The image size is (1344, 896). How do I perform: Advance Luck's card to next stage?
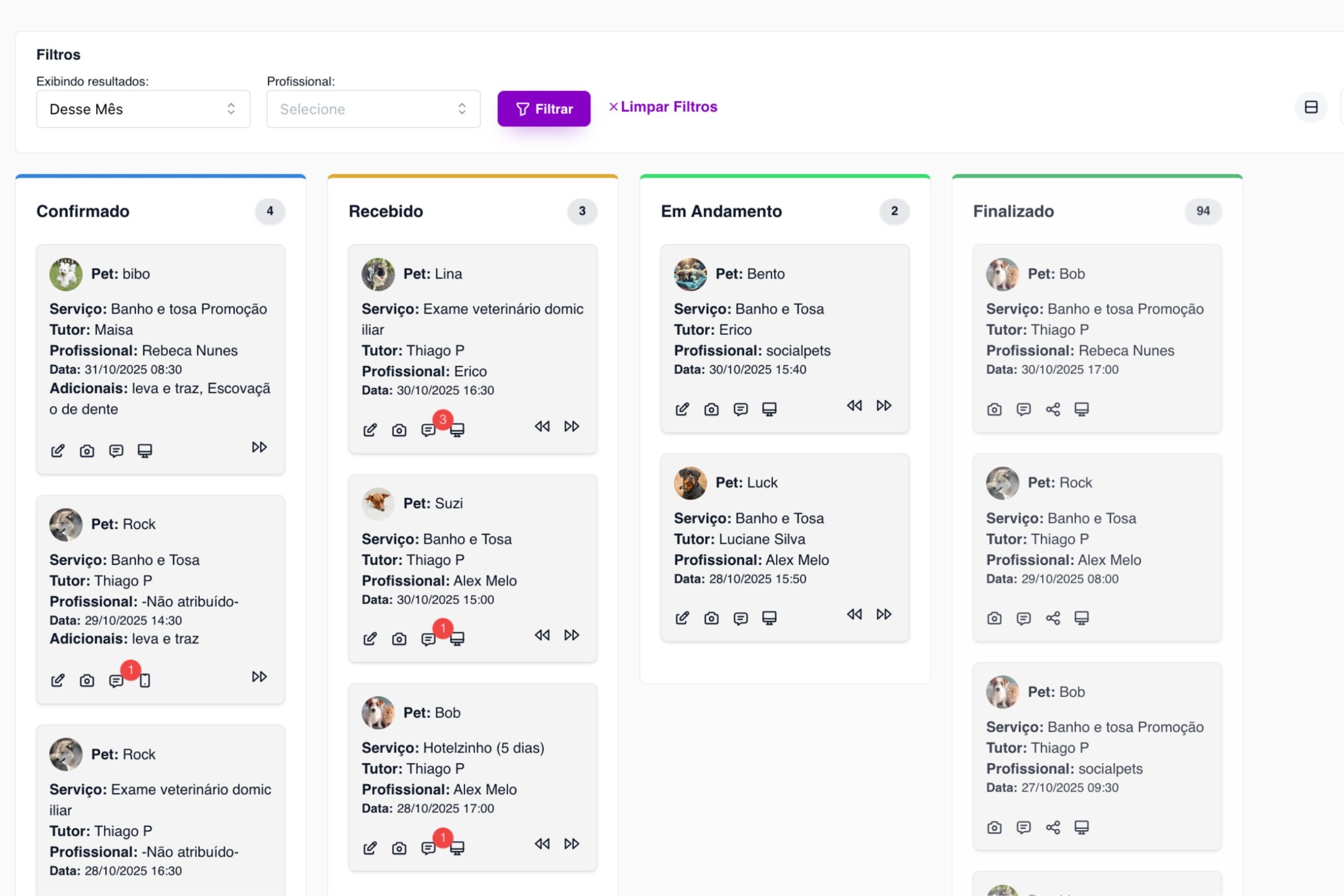tap(884, 614)
